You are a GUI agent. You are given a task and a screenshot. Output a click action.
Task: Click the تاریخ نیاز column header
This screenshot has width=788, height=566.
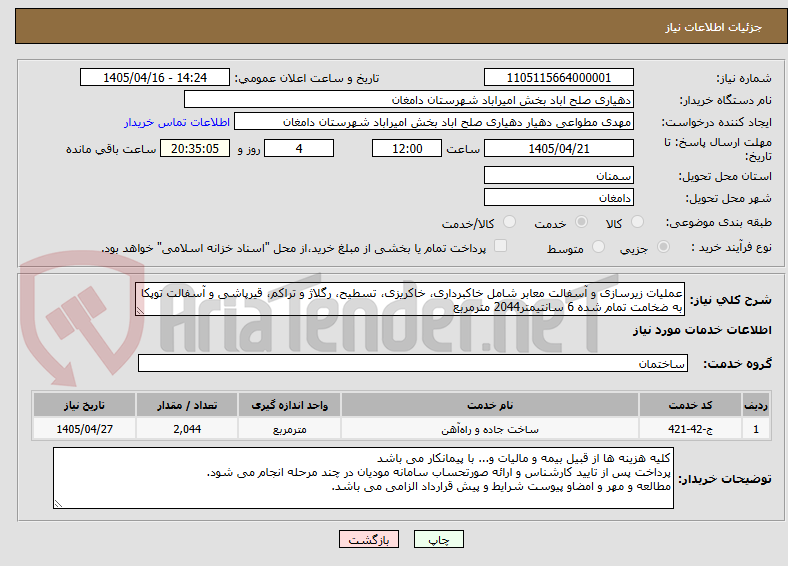[x=84, y=405]
